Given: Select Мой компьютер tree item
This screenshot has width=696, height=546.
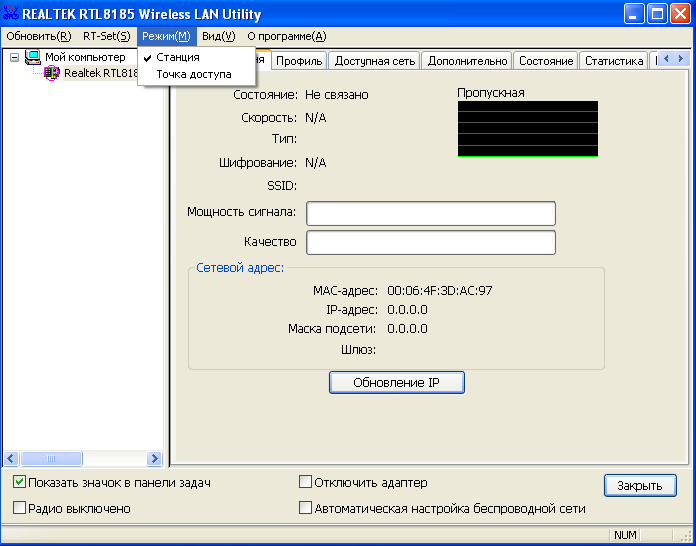Looking at the screenshot, I should (85, 57).
